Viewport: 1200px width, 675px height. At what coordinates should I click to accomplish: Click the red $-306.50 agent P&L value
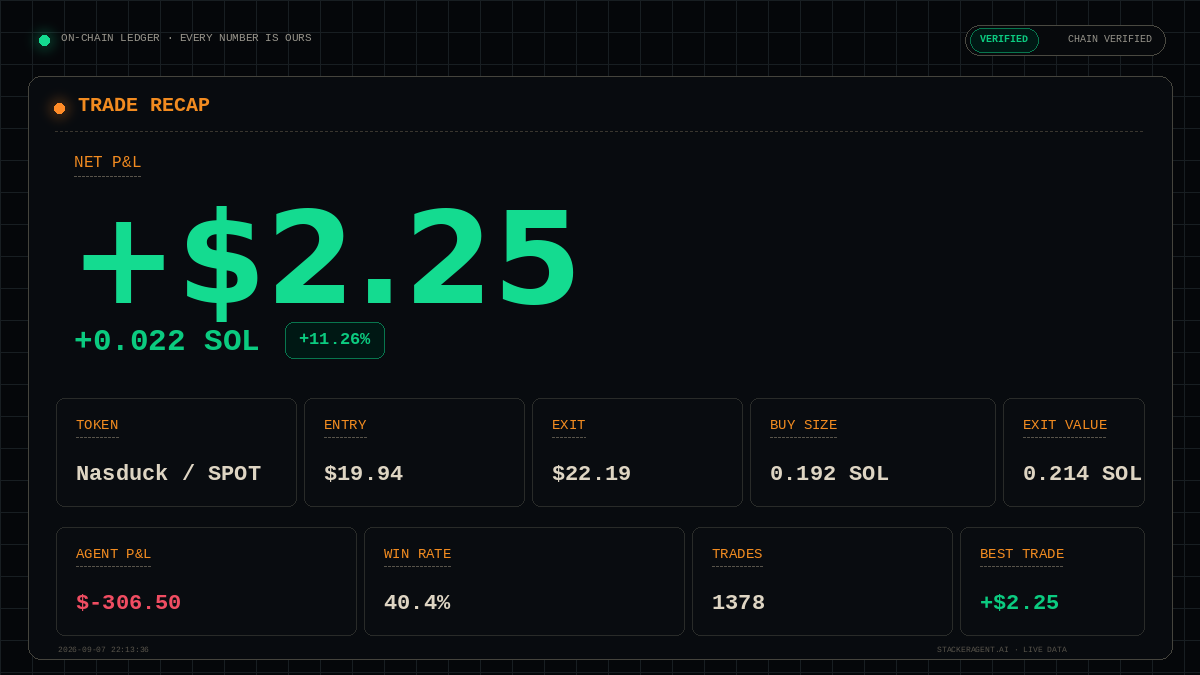click(x=128, y=603)
